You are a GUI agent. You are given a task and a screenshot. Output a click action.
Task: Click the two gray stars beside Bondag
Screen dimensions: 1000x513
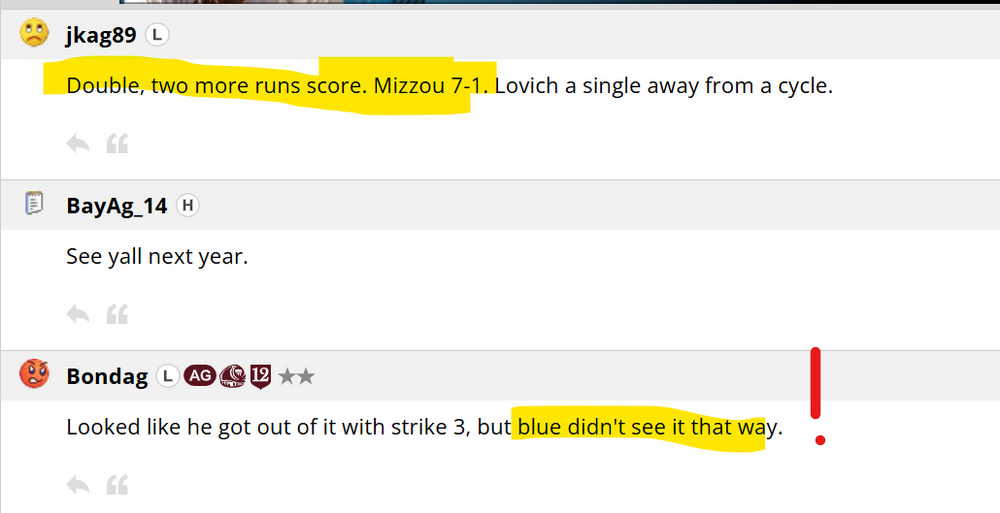tap(296, 376)
